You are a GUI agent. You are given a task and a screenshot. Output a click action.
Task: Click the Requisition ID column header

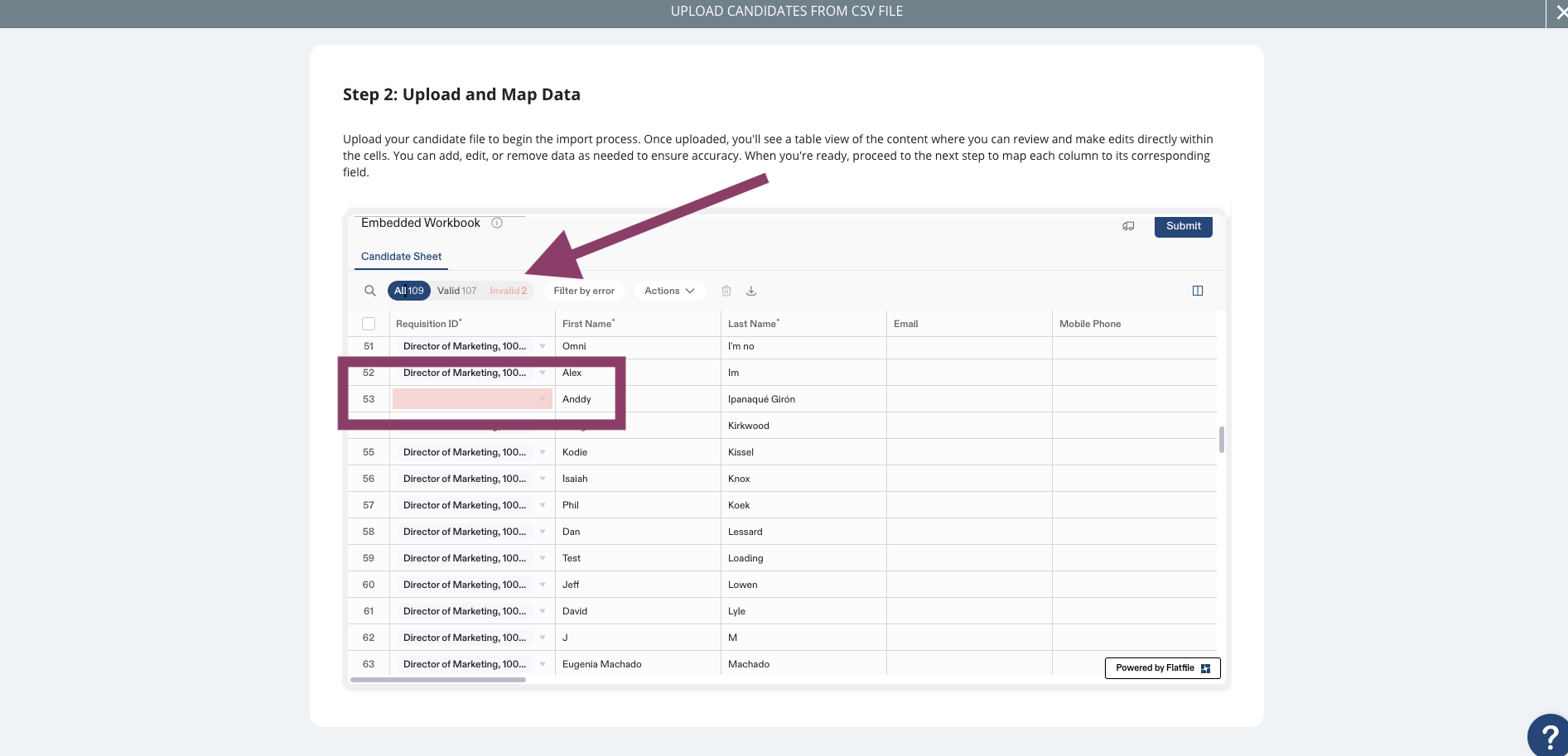tap(472, 324)
